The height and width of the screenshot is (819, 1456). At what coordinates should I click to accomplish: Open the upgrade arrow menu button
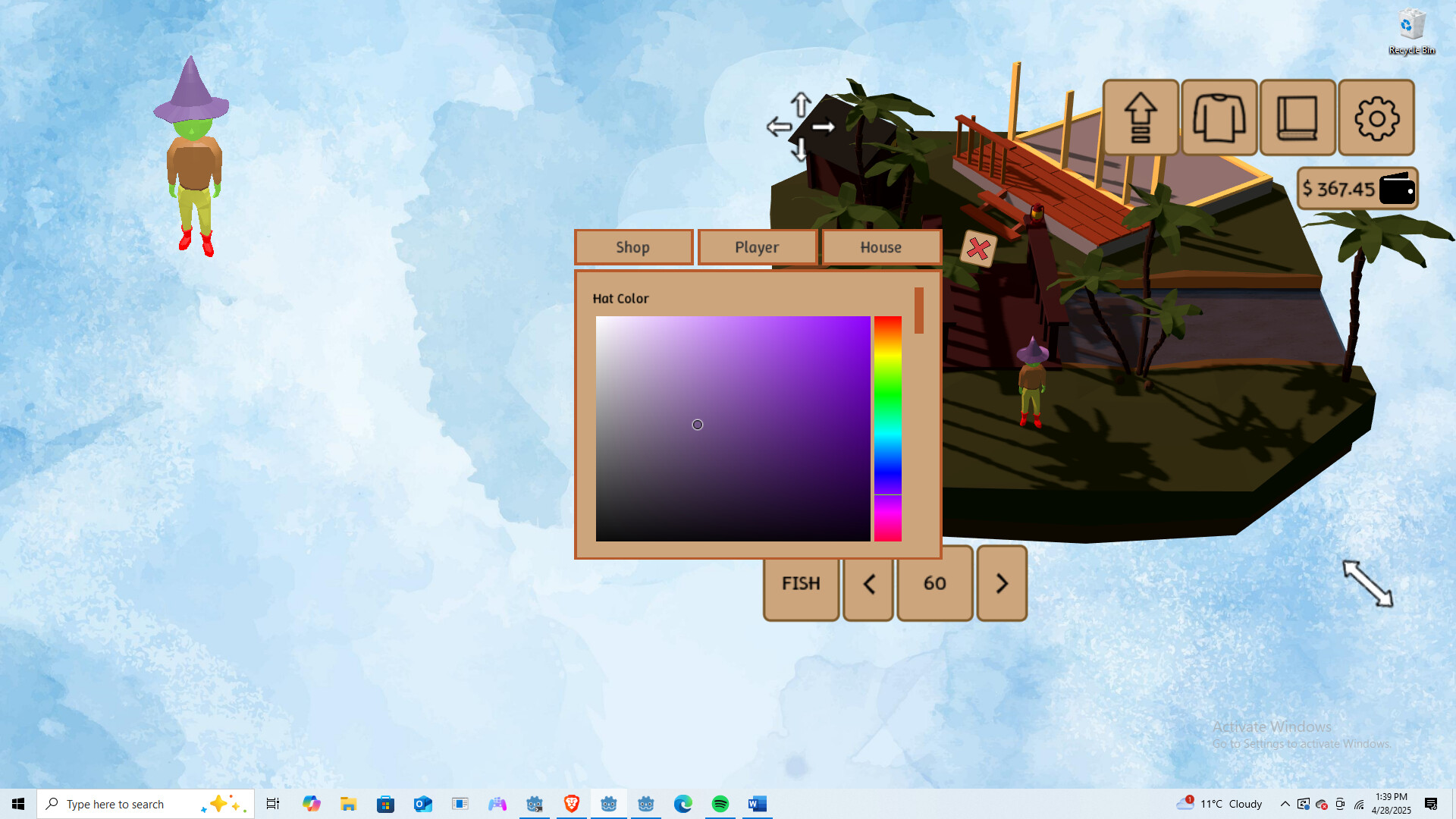(x=1141, y=118)
